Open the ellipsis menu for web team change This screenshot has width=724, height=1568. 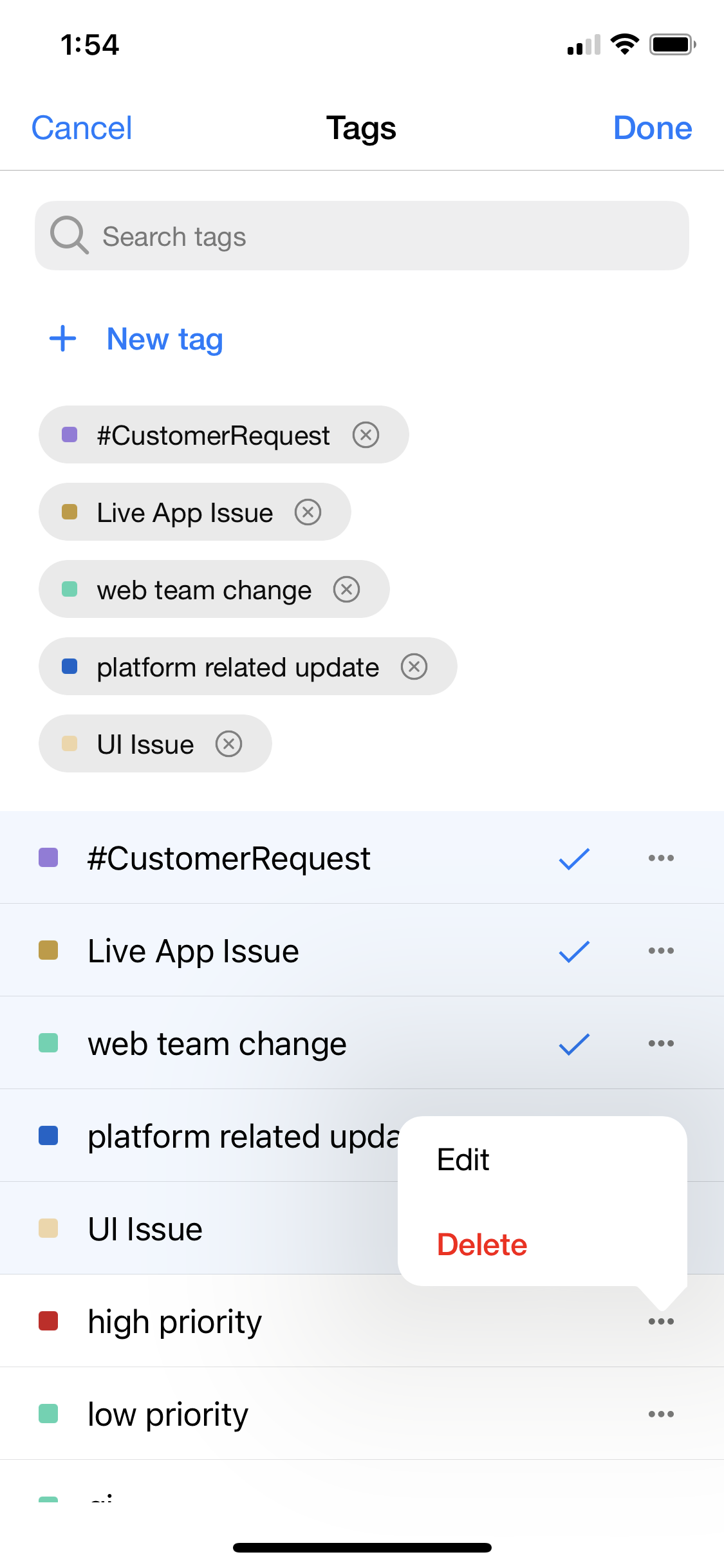coord(662,1043)
